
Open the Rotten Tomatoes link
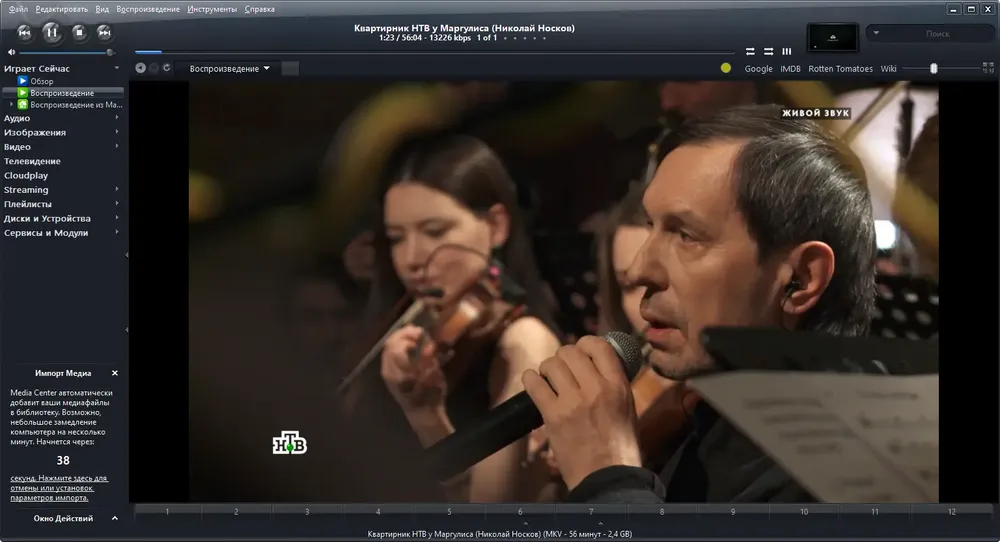(x=841, y=68)
